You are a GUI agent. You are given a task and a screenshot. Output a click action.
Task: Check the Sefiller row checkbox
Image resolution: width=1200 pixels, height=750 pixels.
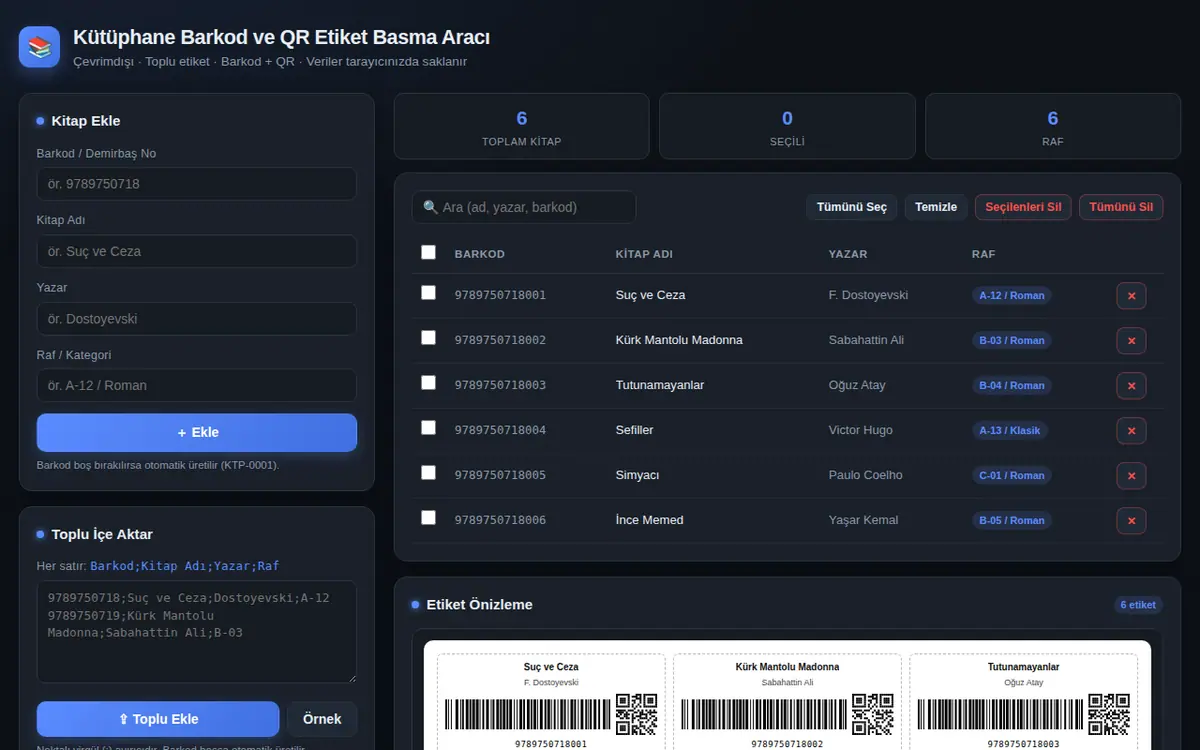pos(428,428)
